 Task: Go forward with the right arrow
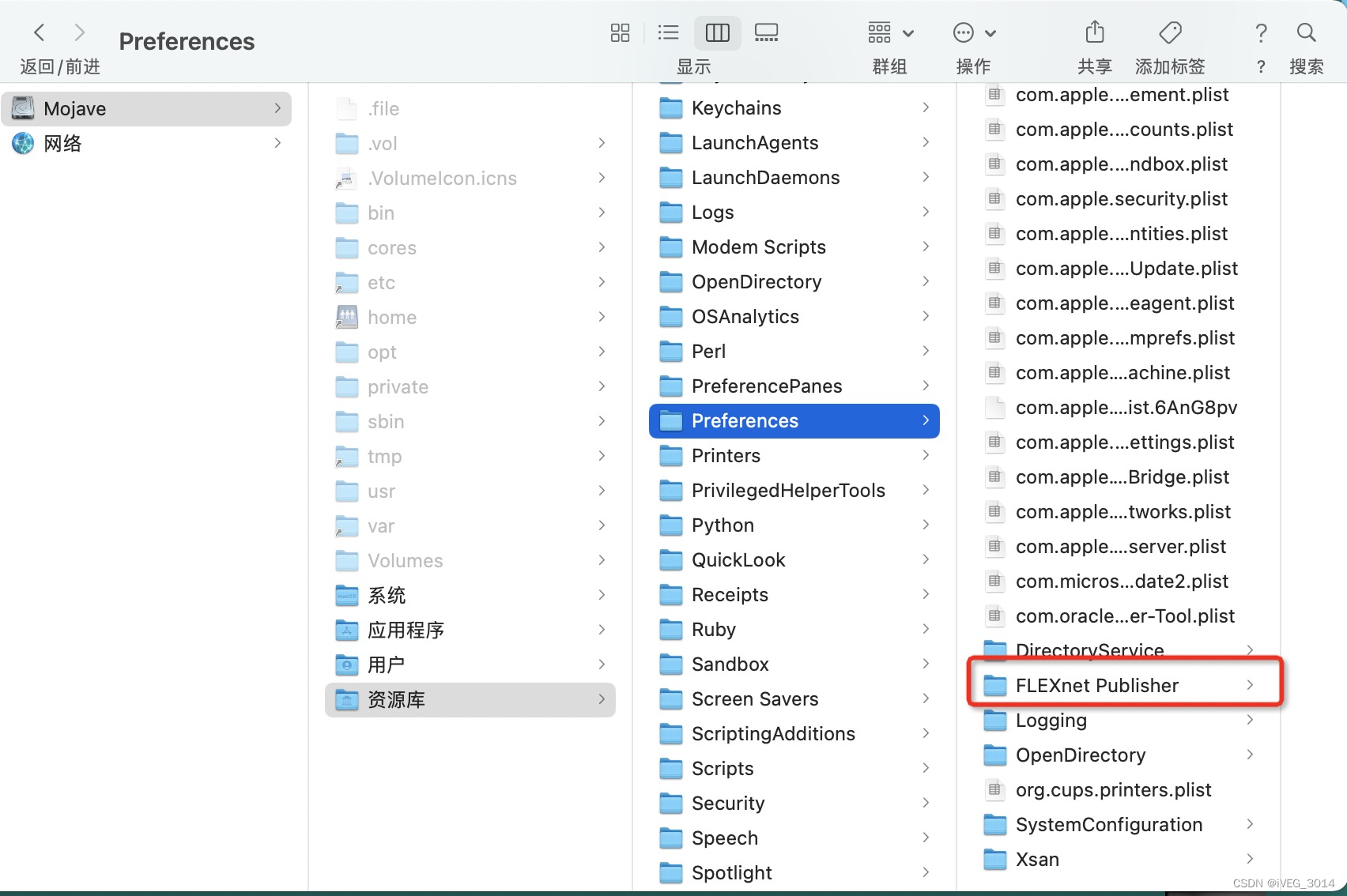click(79, 32)
